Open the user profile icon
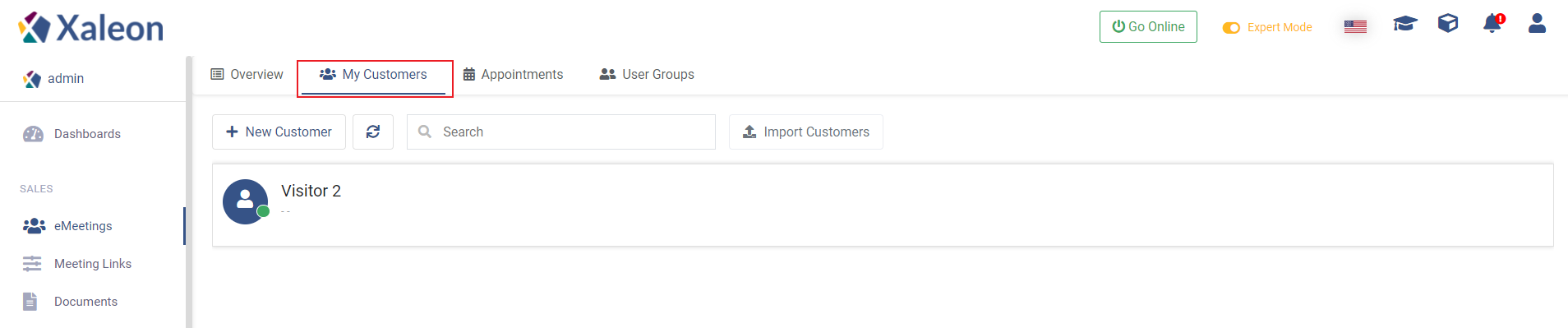 click(1537, 24)
